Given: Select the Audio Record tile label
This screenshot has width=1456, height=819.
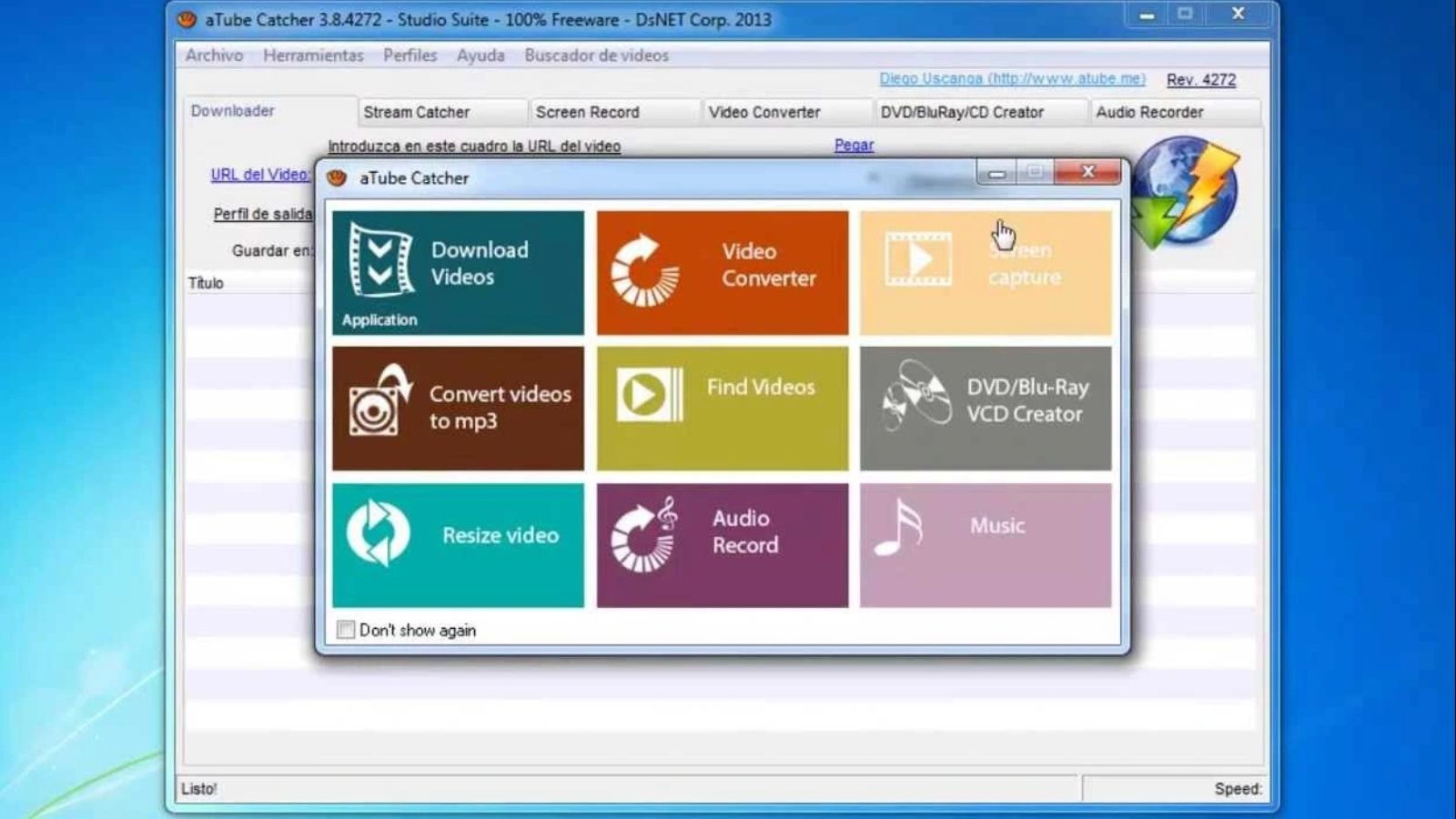Looking at the screenshot, I should tap(745, 531).
